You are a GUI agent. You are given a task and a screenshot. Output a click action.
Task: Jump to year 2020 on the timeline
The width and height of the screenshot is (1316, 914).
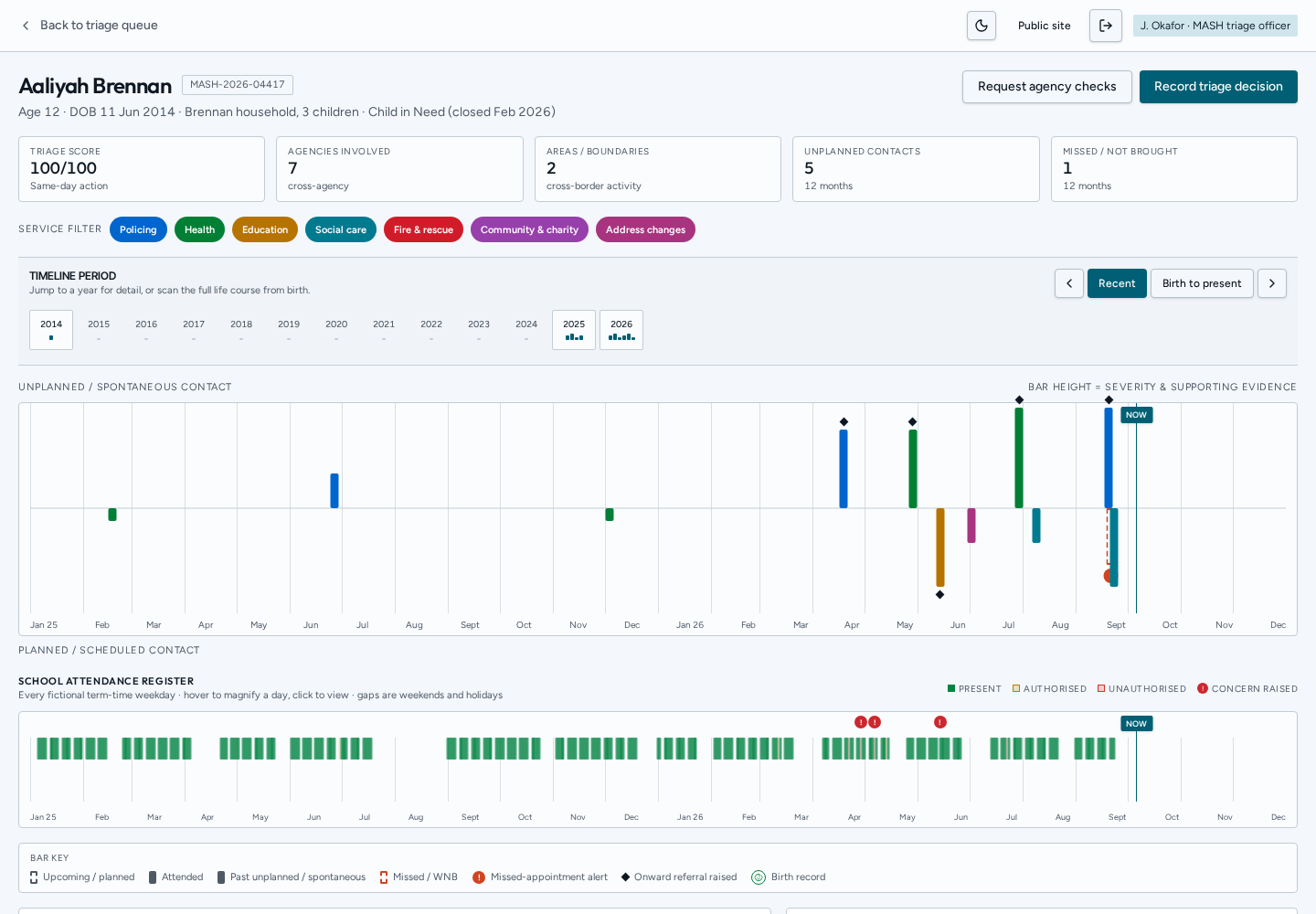(336, 330)
